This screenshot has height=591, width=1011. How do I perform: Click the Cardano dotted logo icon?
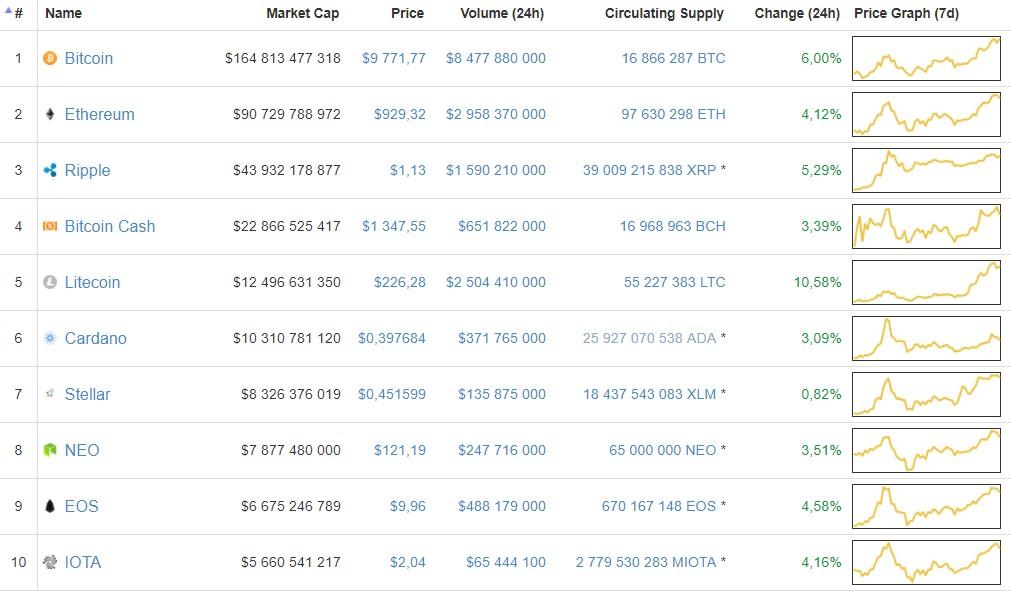point(50,338)
